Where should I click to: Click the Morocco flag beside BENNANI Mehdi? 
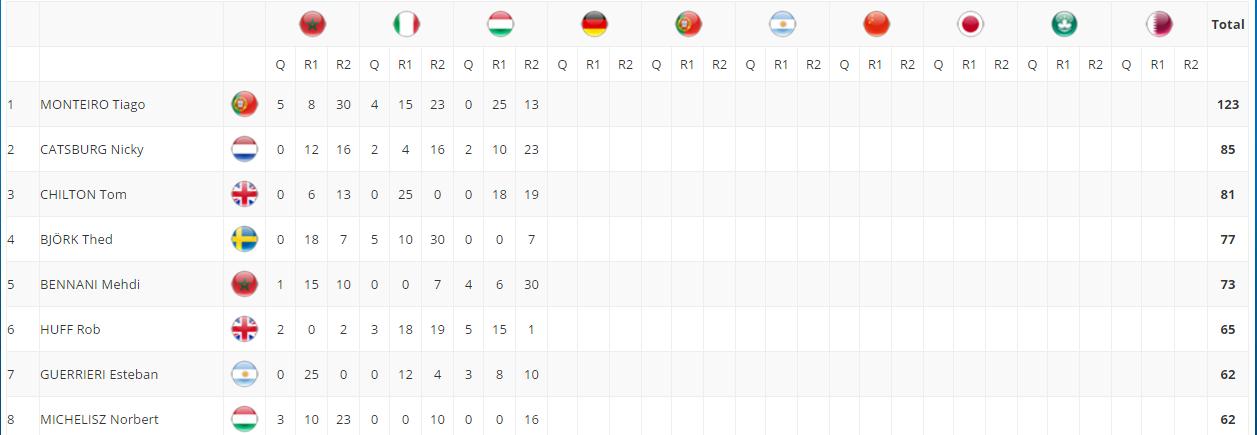coord(244,285)
